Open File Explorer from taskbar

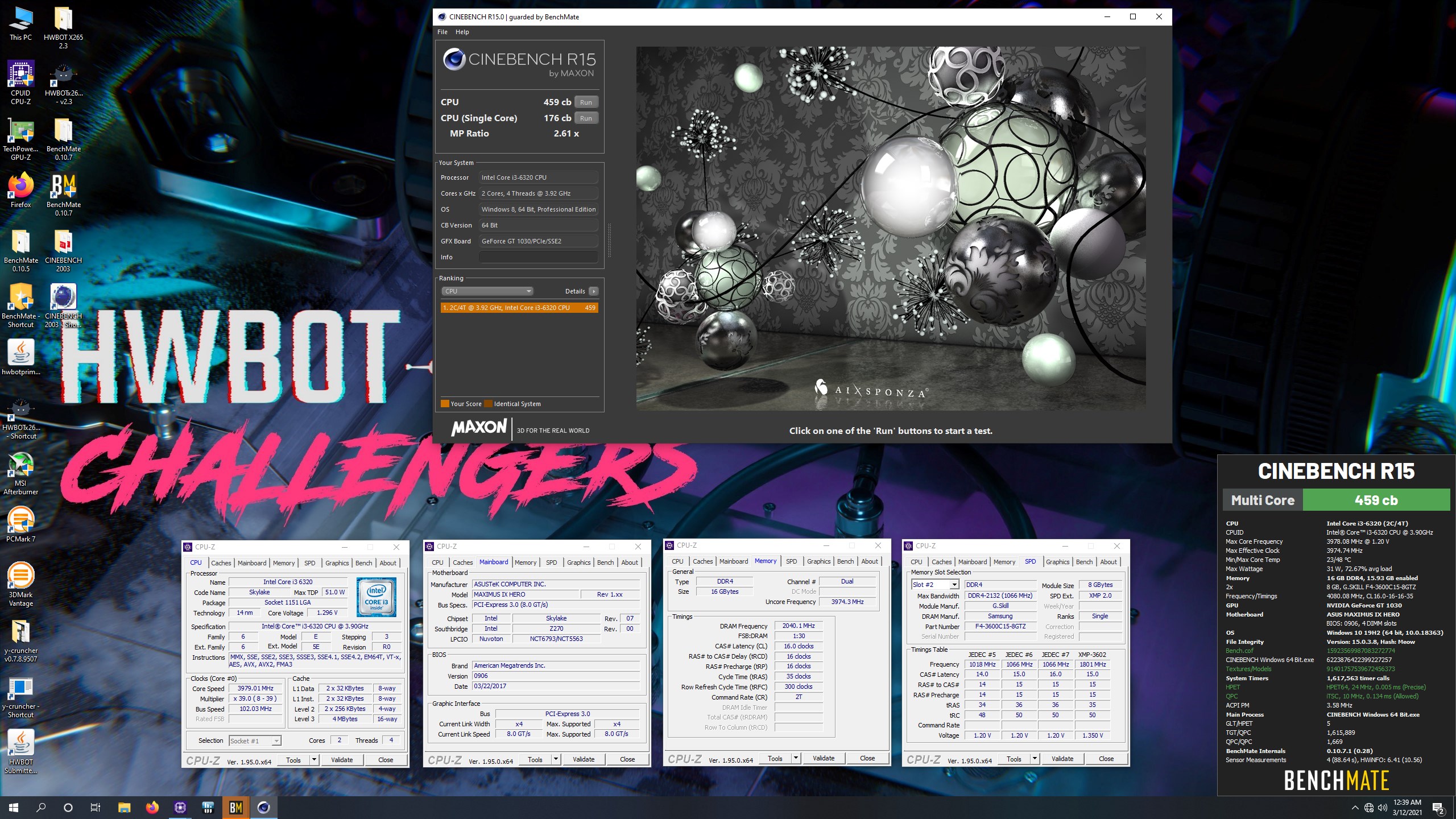point(124,808)
